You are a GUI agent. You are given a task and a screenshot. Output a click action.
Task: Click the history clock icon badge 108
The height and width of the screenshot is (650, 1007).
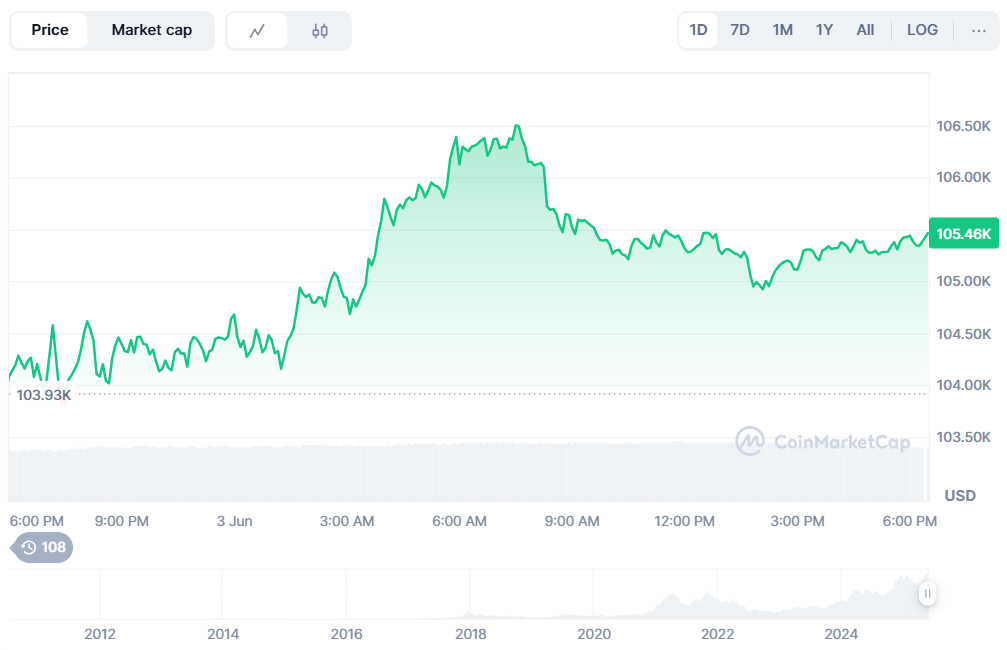click(x=42, y=547)
